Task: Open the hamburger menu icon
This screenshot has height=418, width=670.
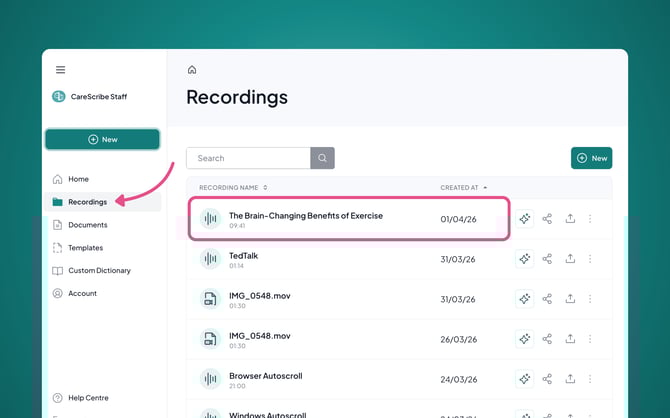Action: (61, 70)
